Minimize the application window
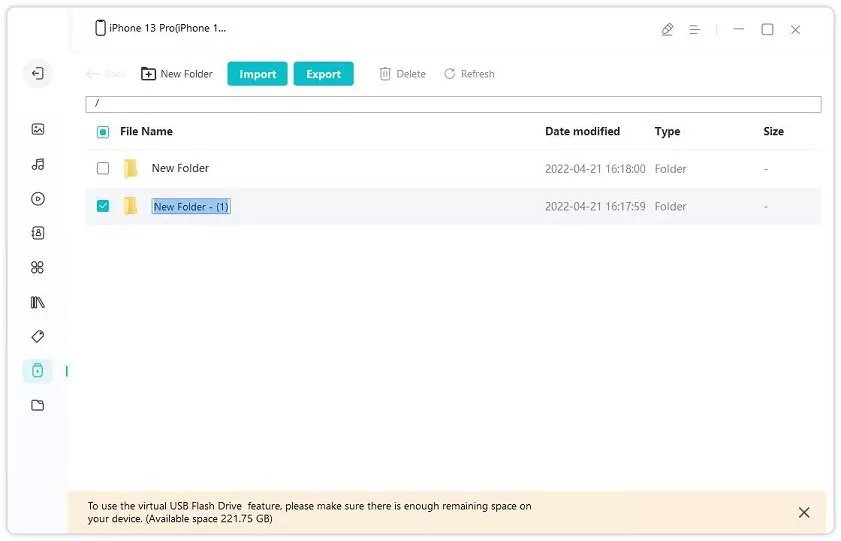 [739, 29]
